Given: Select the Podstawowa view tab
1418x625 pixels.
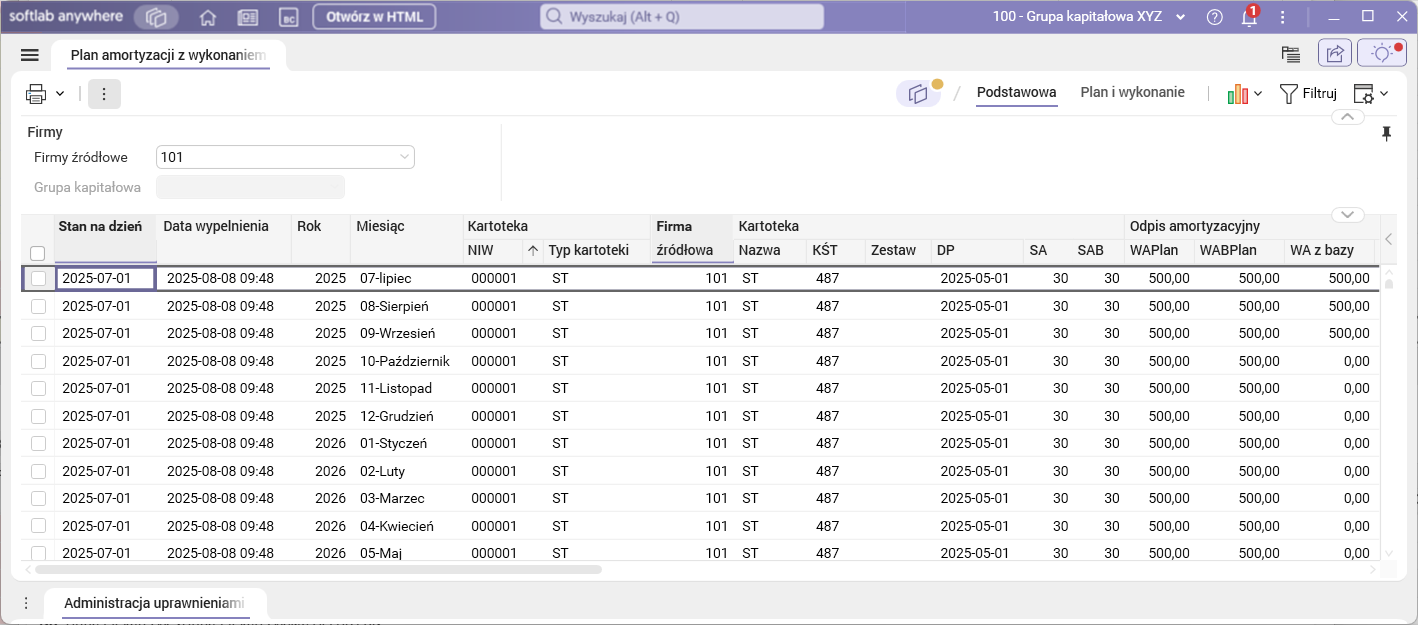Looking at the screenshot, I should (x=1016, y=93).
